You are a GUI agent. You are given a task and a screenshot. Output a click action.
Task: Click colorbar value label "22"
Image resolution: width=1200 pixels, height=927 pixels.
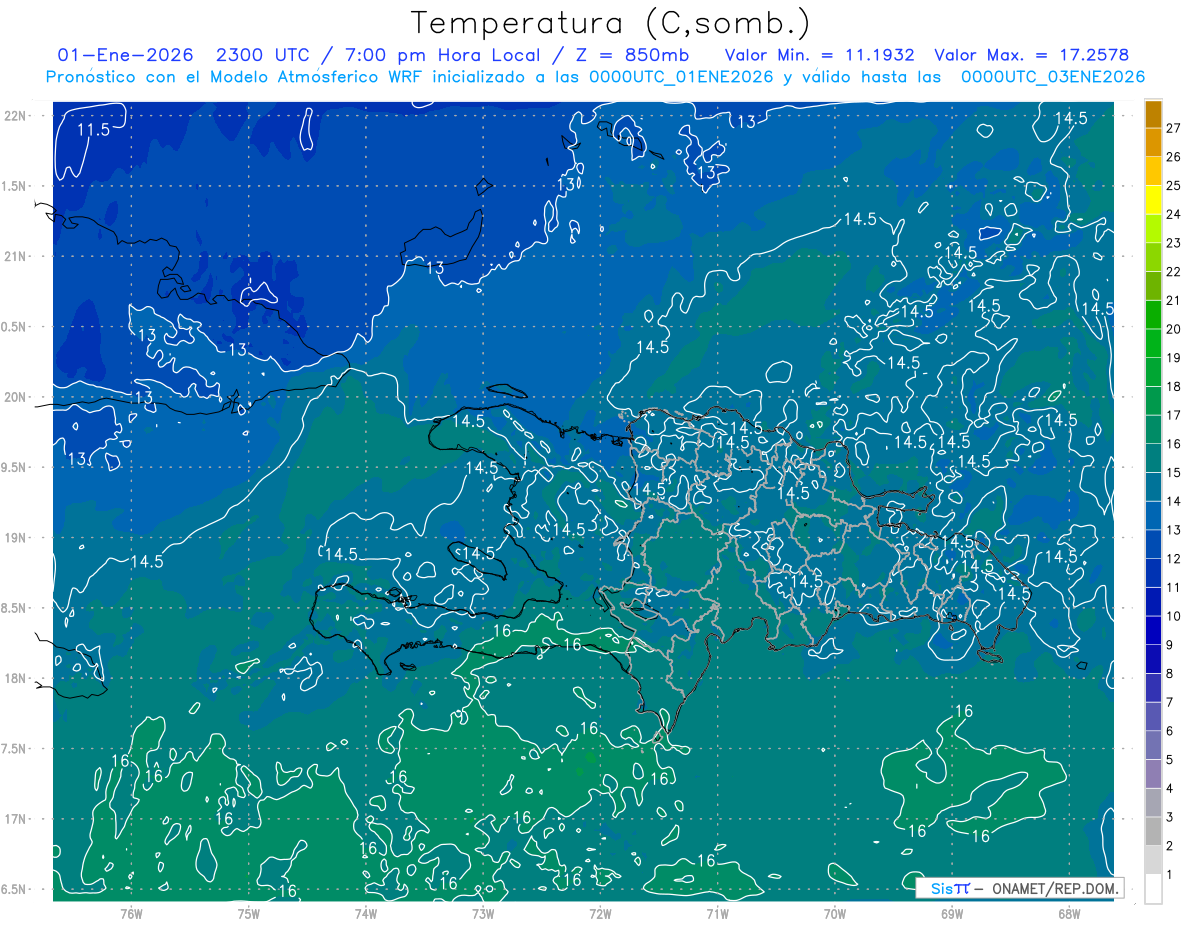1174,272
